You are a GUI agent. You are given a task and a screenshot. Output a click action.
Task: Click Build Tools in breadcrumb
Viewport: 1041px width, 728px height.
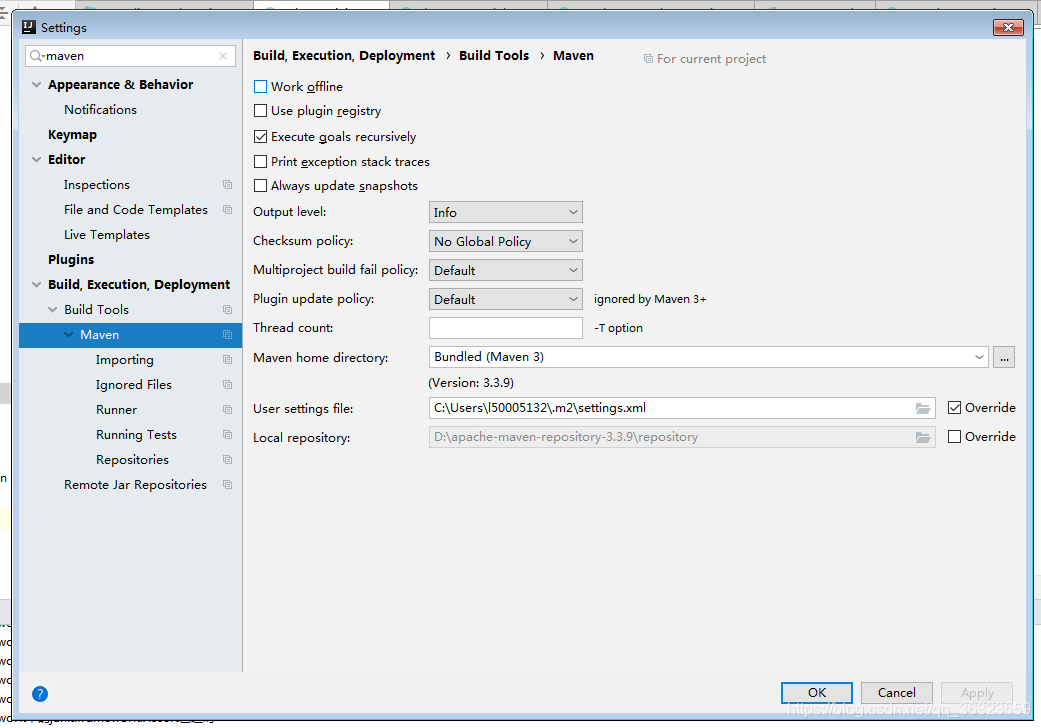coord(494,56)
